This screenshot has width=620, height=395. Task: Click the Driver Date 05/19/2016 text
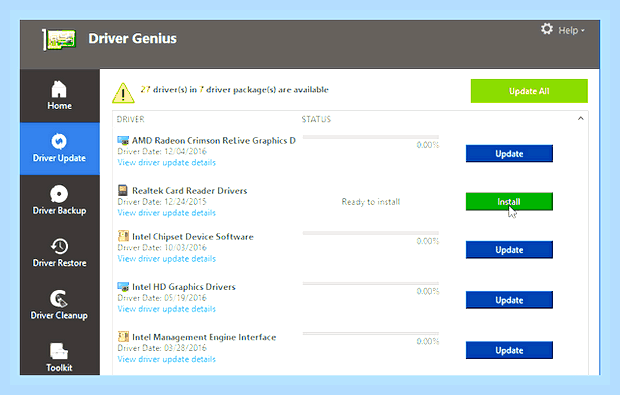(x=162, y=298)
